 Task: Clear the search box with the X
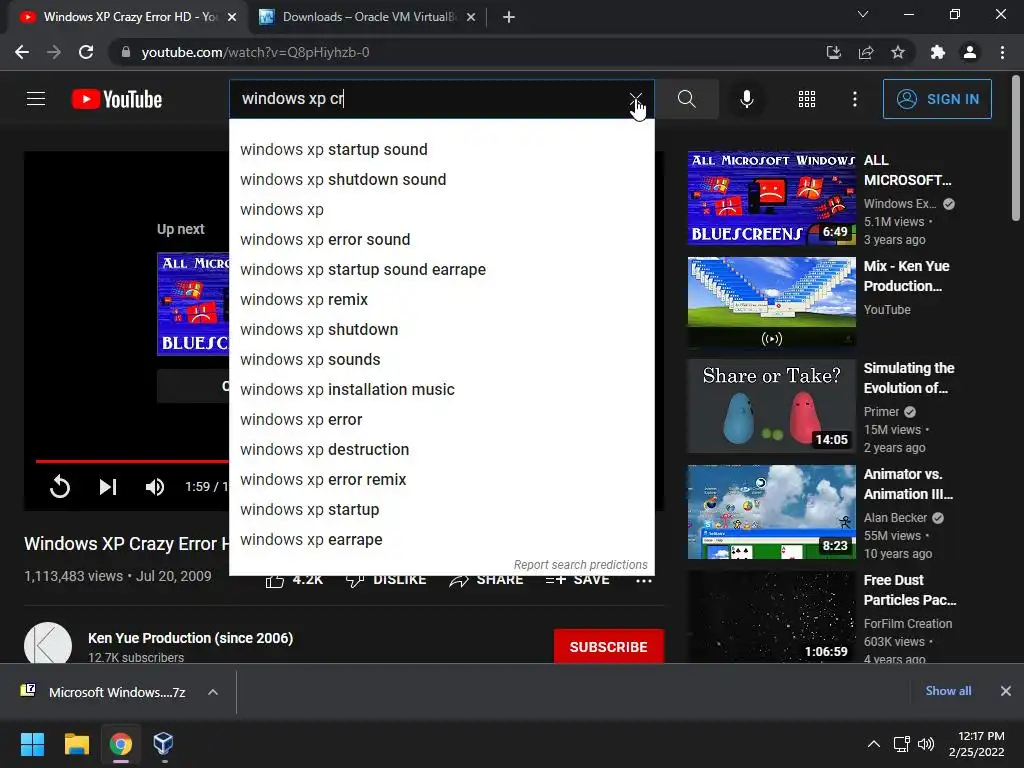point(635,99)
